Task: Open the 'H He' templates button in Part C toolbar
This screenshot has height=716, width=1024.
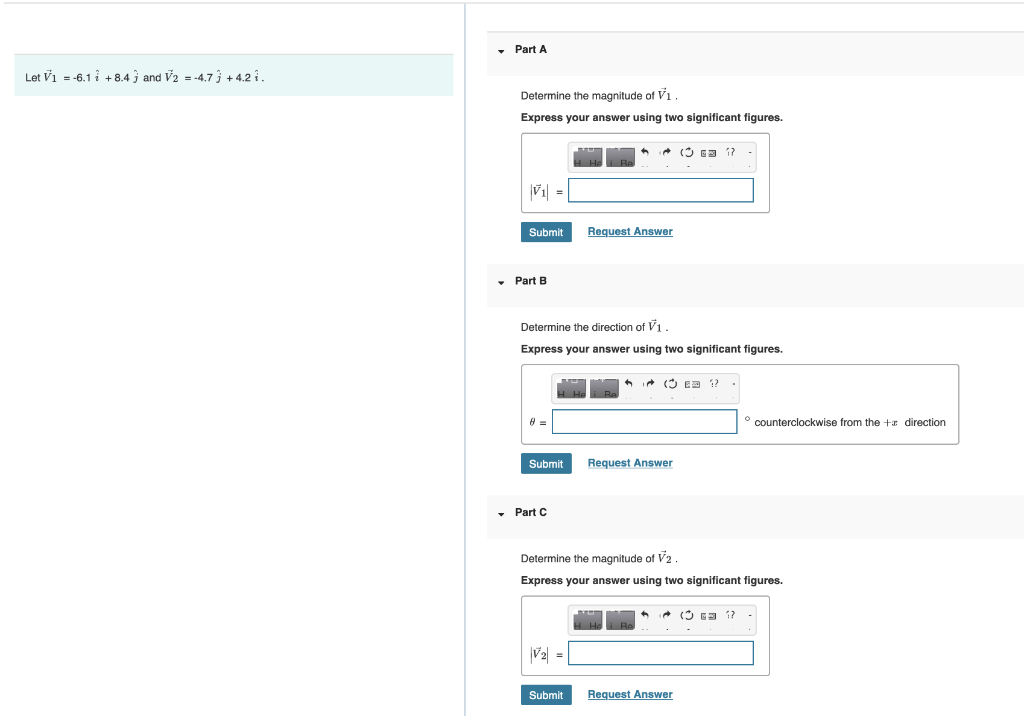Action: pyautogui.click(x=587, y=620)
